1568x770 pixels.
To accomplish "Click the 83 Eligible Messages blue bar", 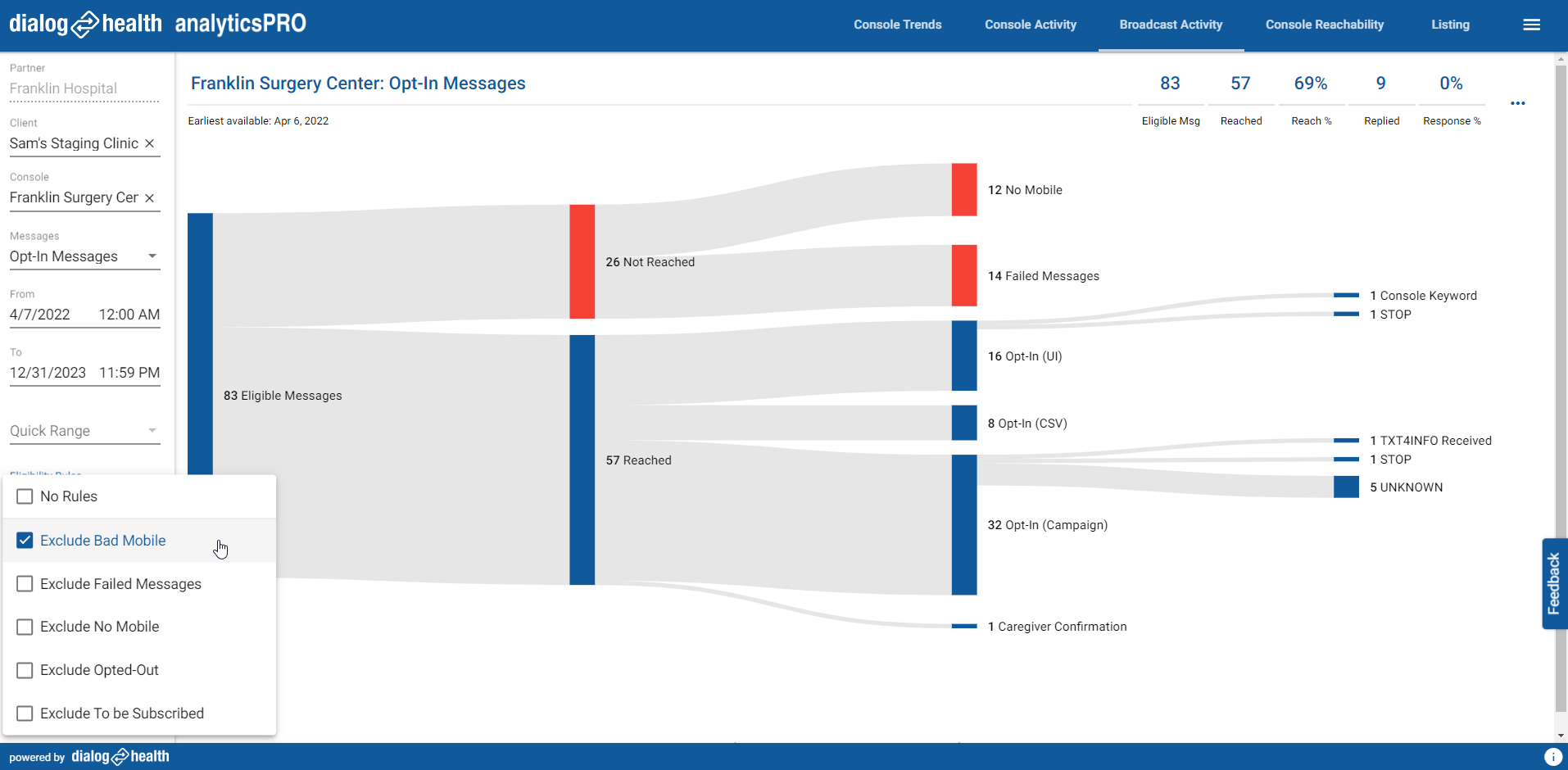I will [x=200, y=344].
